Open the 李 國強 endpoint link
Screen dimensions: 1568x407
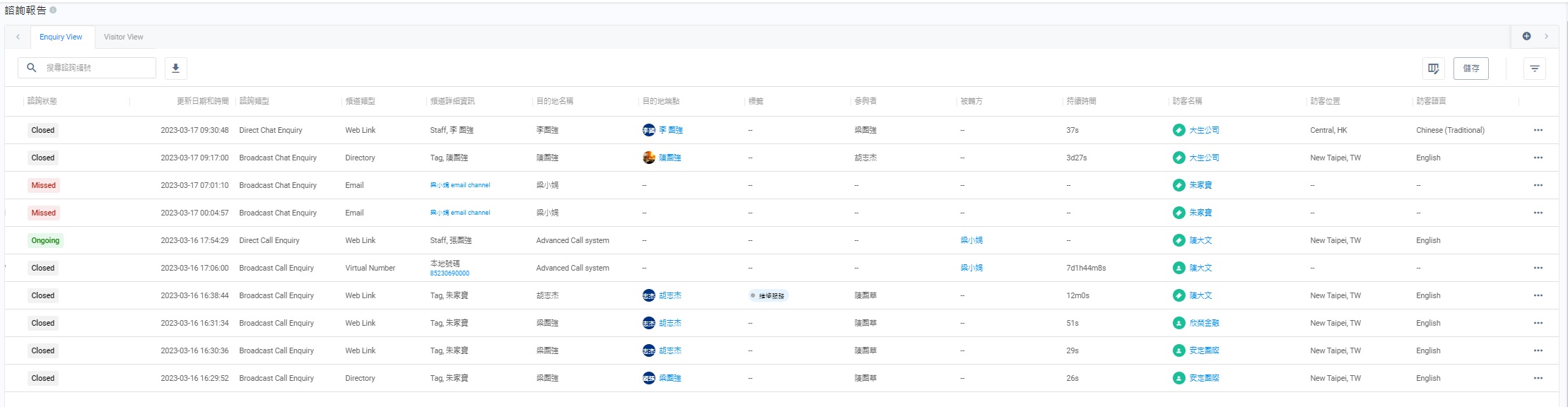coord(670,130)
